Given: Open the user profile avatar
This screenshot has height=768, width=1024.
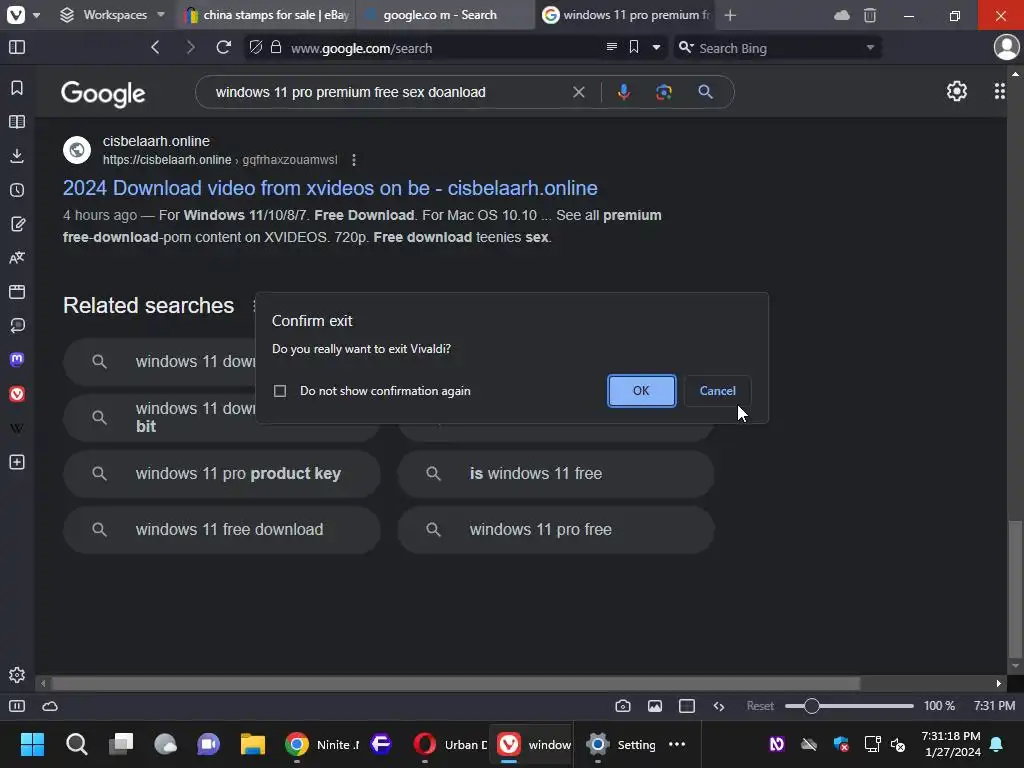Looking at the screenshot, I should pyautogui.click(x=1006, y=47).
